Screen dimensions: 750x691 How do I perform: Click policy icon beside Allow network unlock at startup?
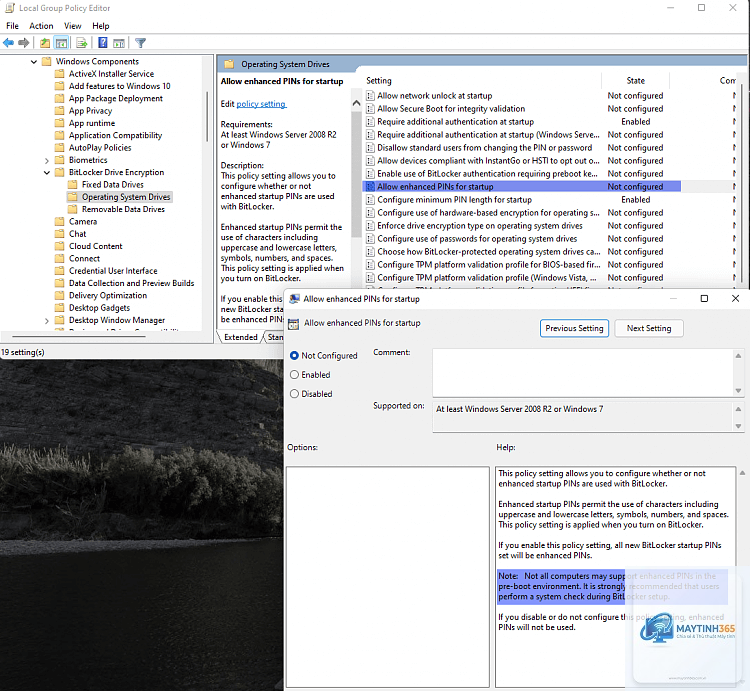(x=370, y=96)
